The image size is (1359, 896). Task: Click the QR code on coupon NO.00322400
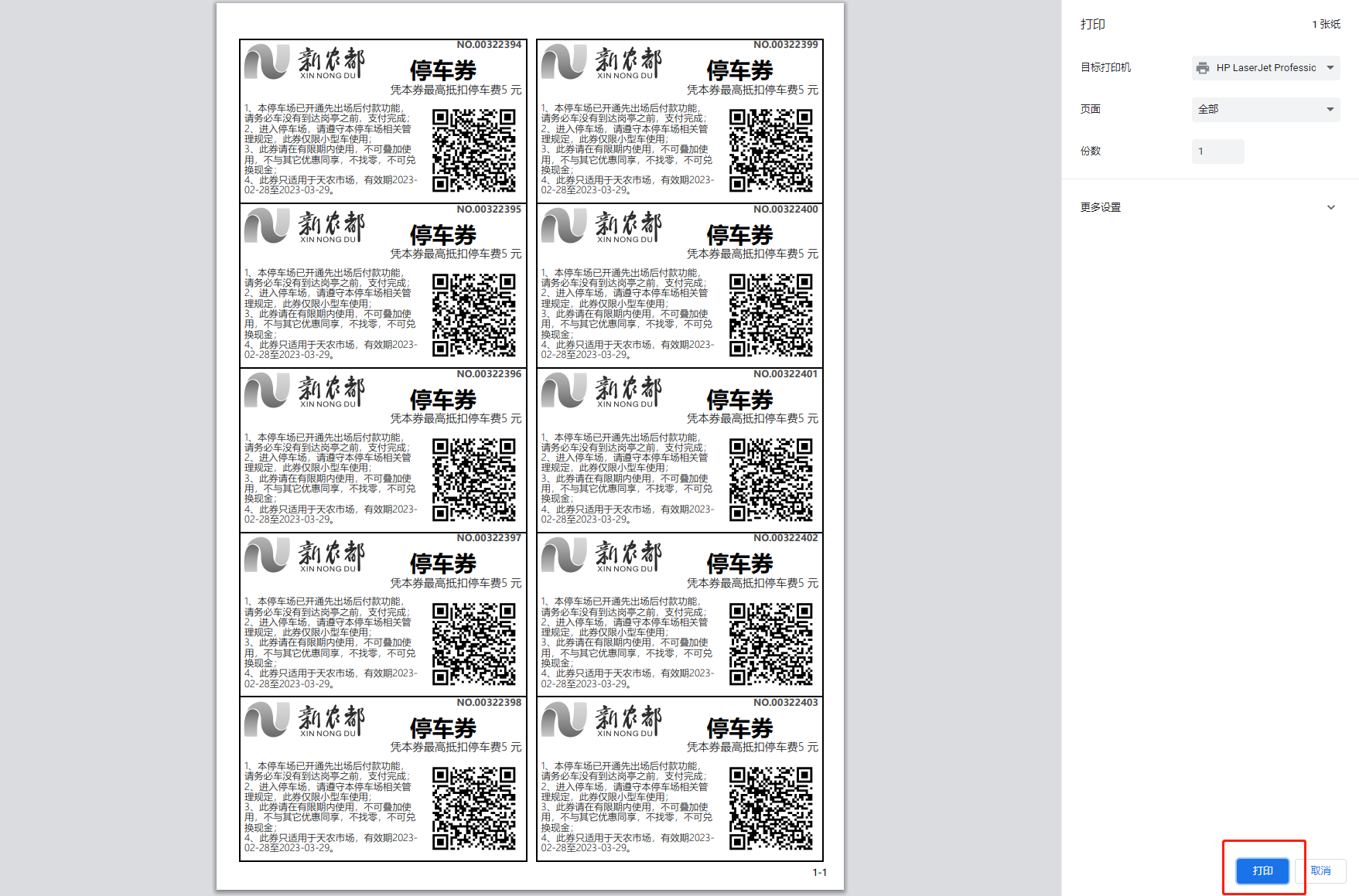(x=771, y=315)
